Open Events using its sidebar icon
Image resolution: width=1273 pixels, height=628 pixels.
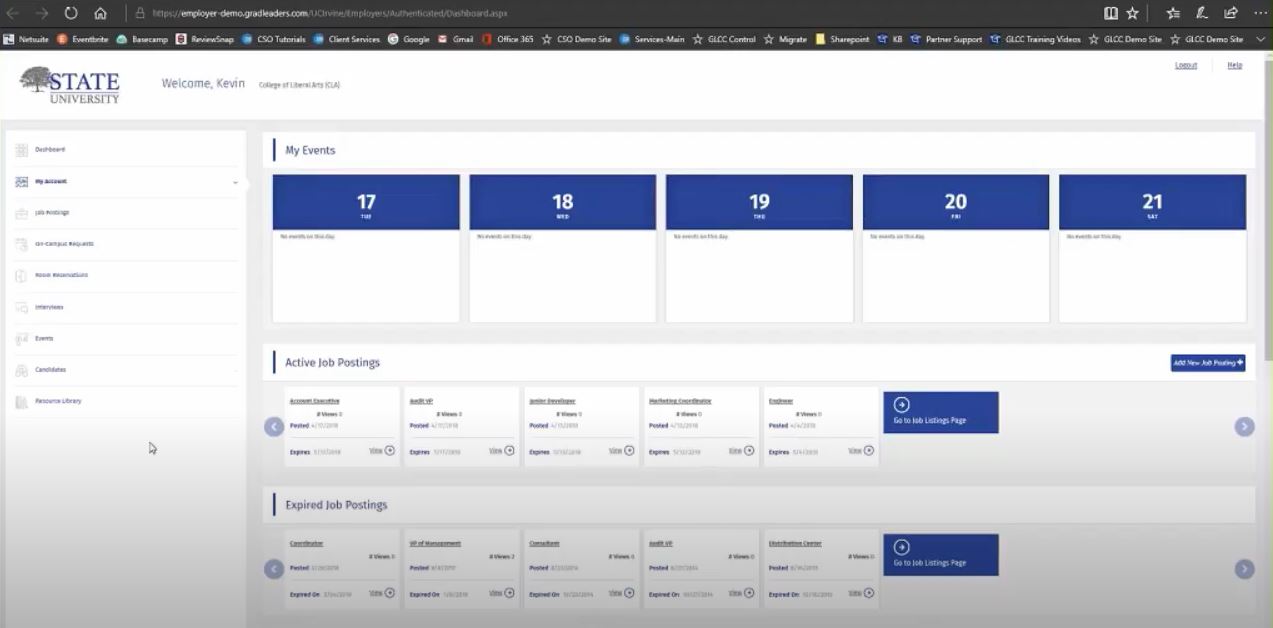[21, 338]
